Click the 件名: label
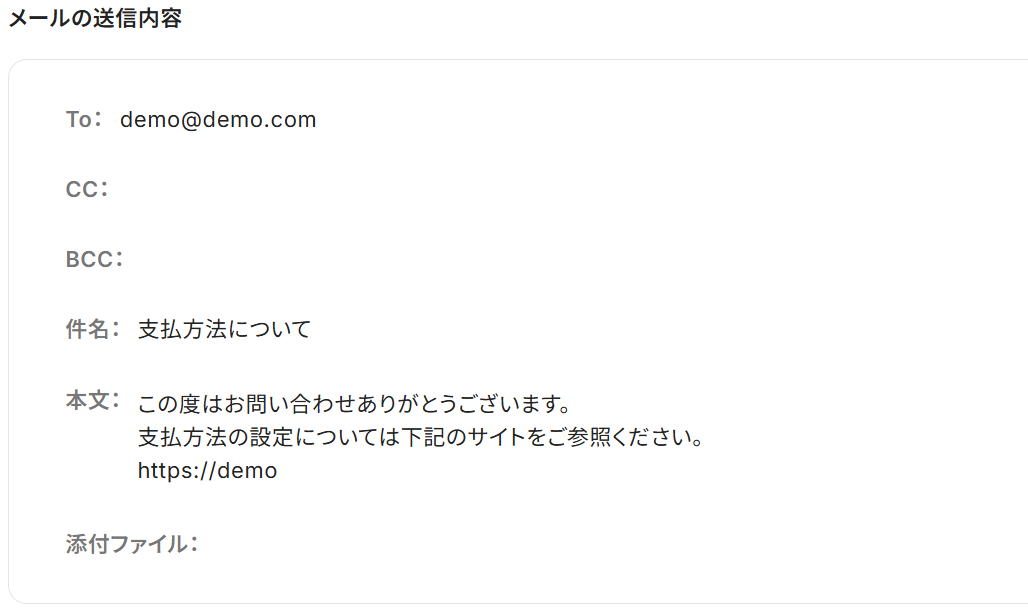Screen dimensions: 1028x608 pyautogui.click(x=93, y=330)
